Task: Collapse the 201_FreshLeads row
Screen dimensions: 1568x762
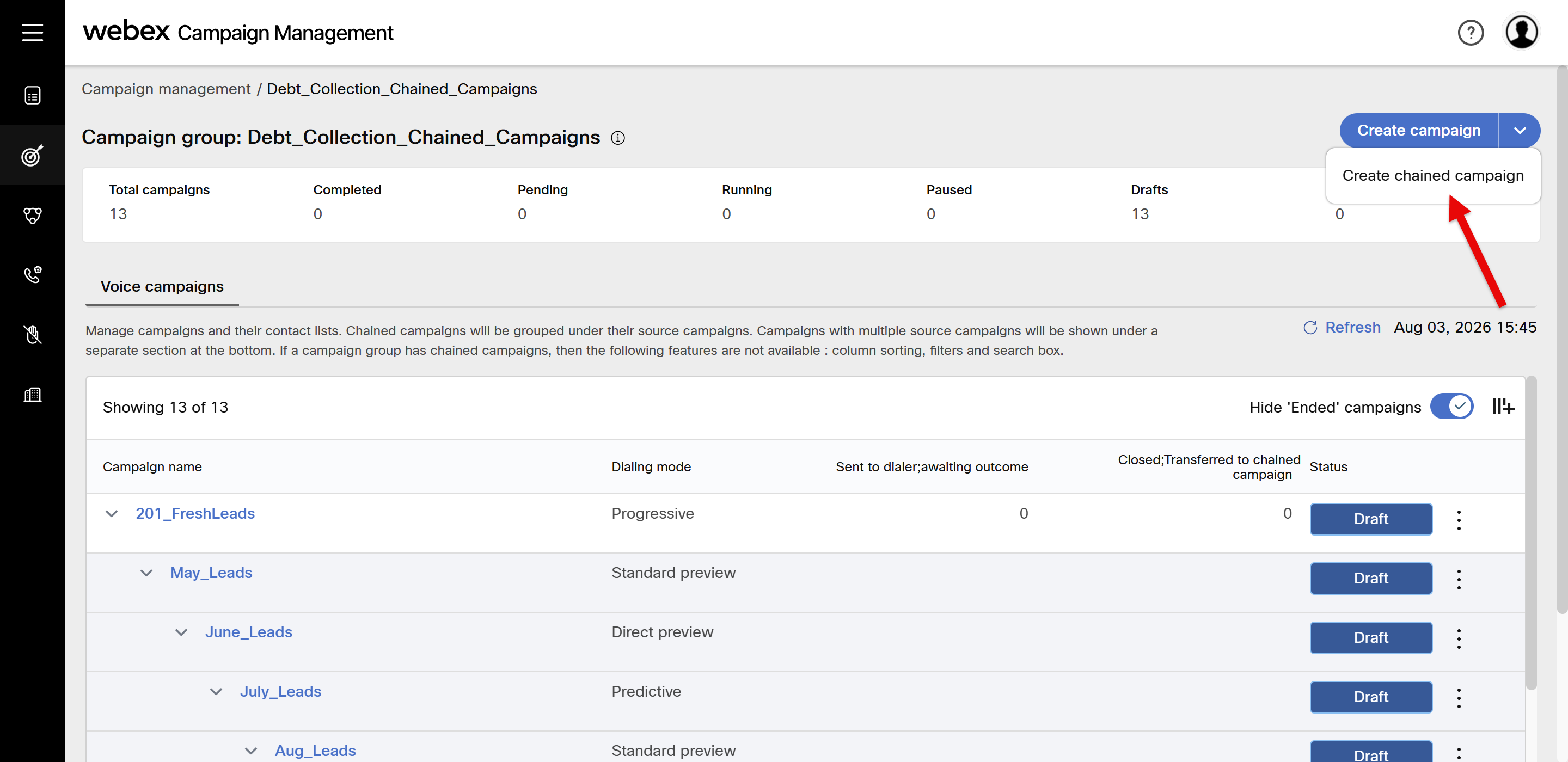Action: pyautogui.click(x=112, y=514)
